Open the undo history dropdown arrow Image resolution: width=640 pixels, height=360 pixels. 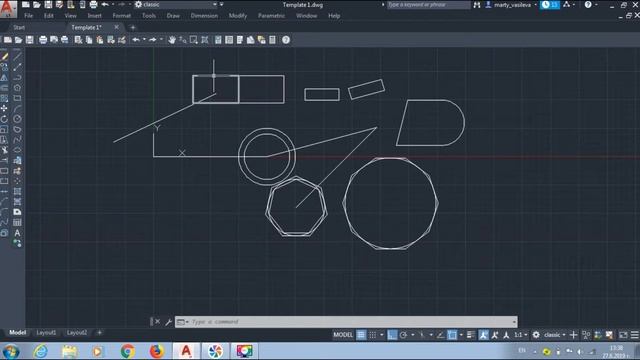click(144, 40)
